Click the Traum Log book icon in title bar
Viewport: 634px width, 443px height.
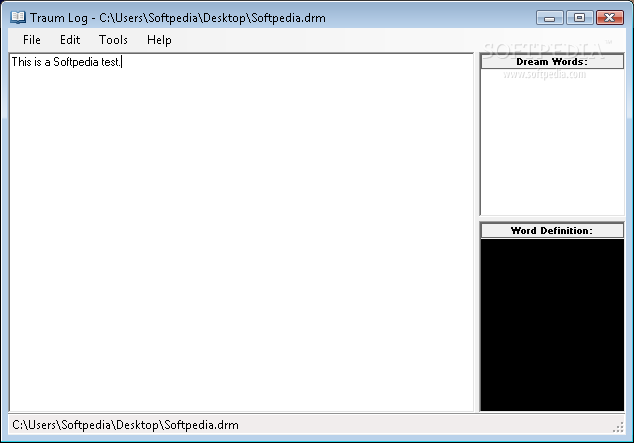click(18, 17)
